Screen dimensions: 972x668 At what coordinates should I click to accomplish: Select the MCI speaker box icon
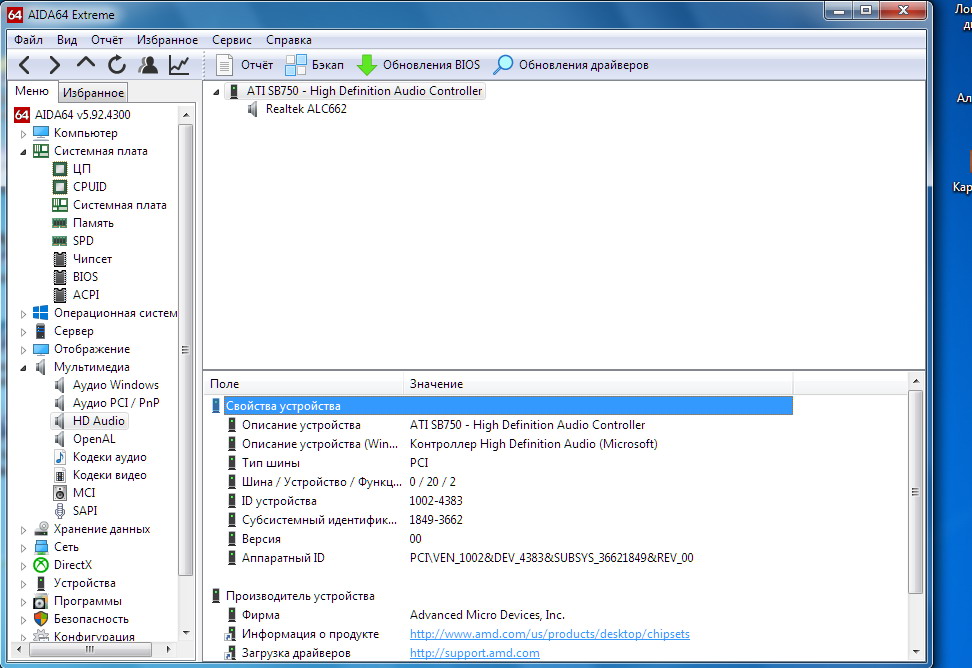[x=60, y=493]
